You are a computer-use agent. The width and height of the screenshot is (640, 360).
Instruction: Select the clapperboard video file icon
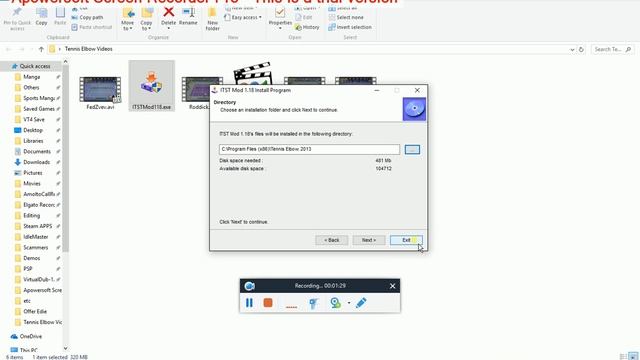click(x=252, y=73)
